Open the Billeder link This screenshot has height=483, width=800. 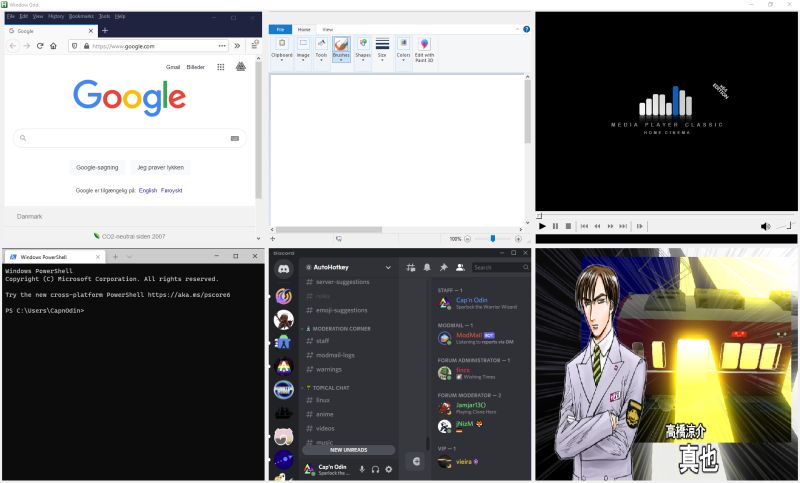[195, 67]
